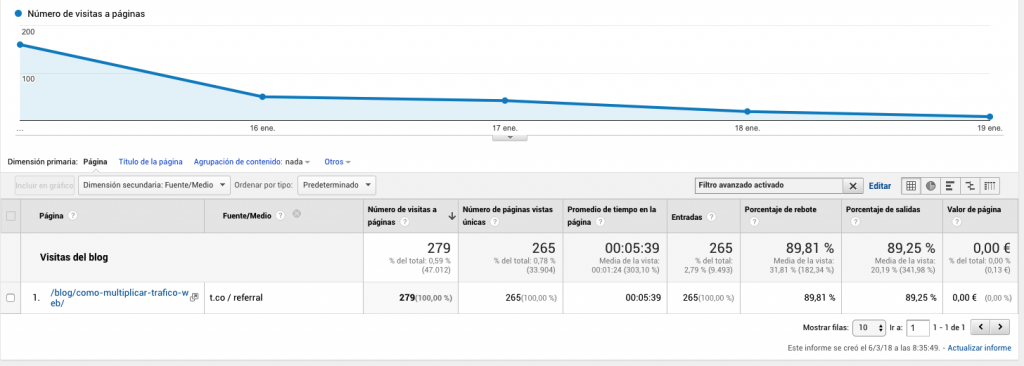Select Título de la página dimension
This screenshot has height=366, width=1024.
coord(150,161)
